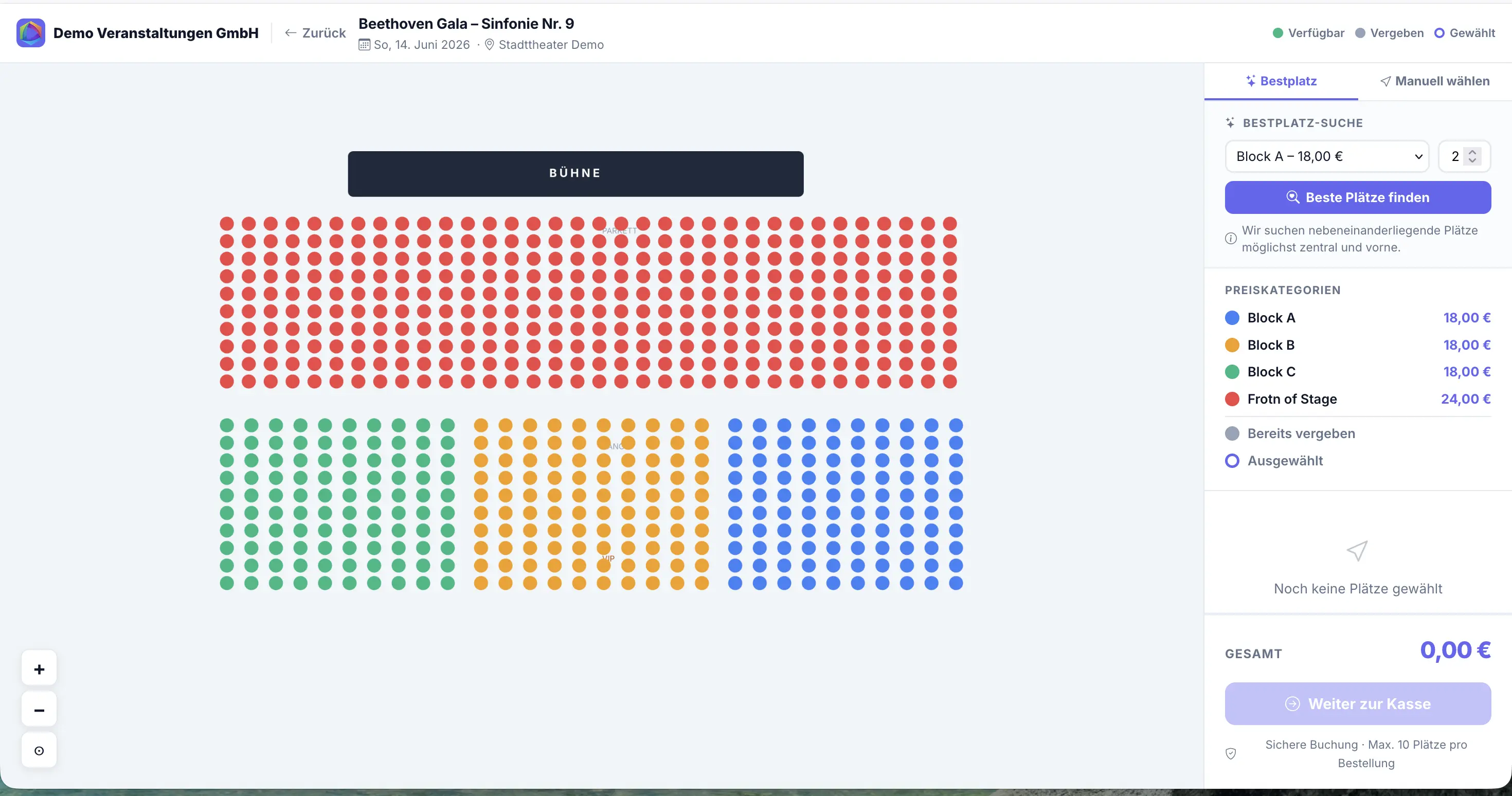Viewport: 1512px width, 796px height.
Task: Click the red Frotn of Stage swatch
Action: click(x=1232, y=399)
